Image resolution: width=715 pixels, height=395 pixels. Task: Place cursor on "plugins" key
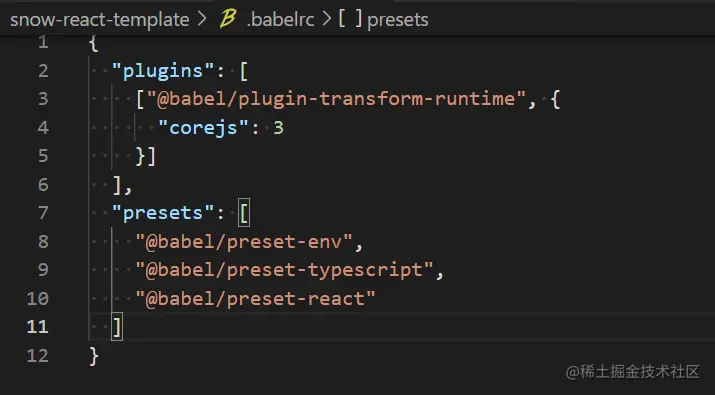[163, 71]
